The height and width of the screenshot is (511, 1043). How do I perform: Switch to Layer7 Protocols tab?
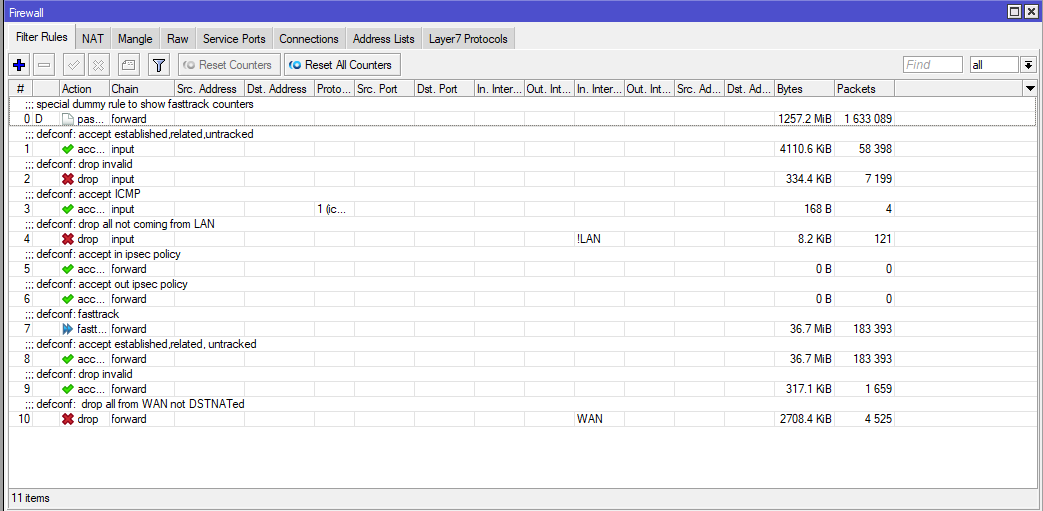pos(468,39)
